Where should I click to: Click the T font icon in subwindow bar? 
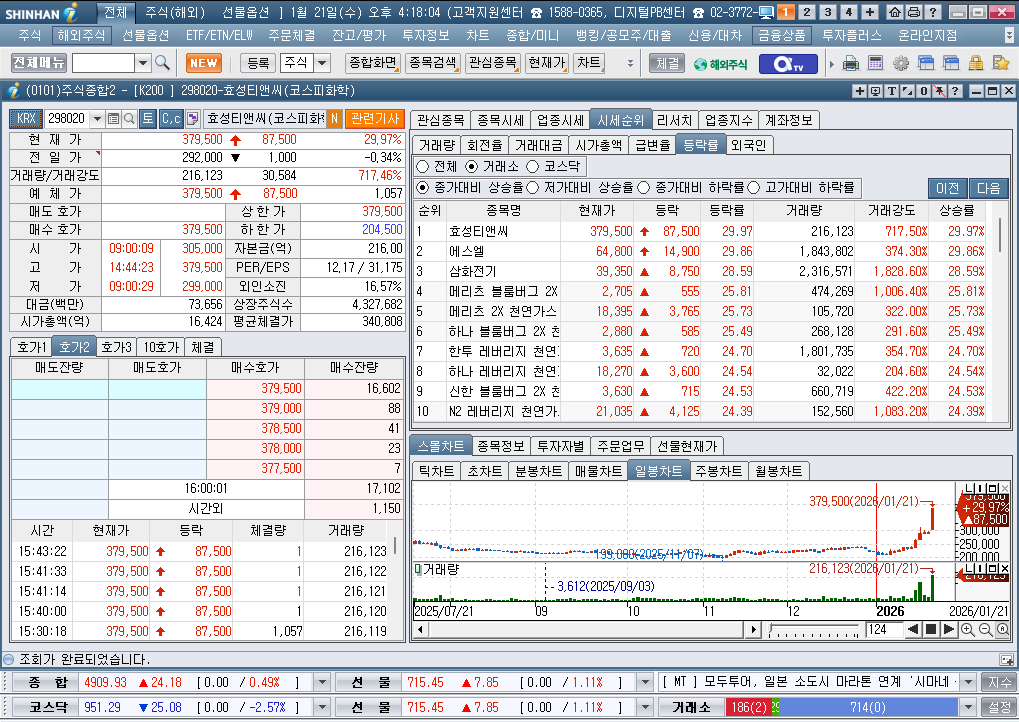pyautogui.click(x=892, y=91)
